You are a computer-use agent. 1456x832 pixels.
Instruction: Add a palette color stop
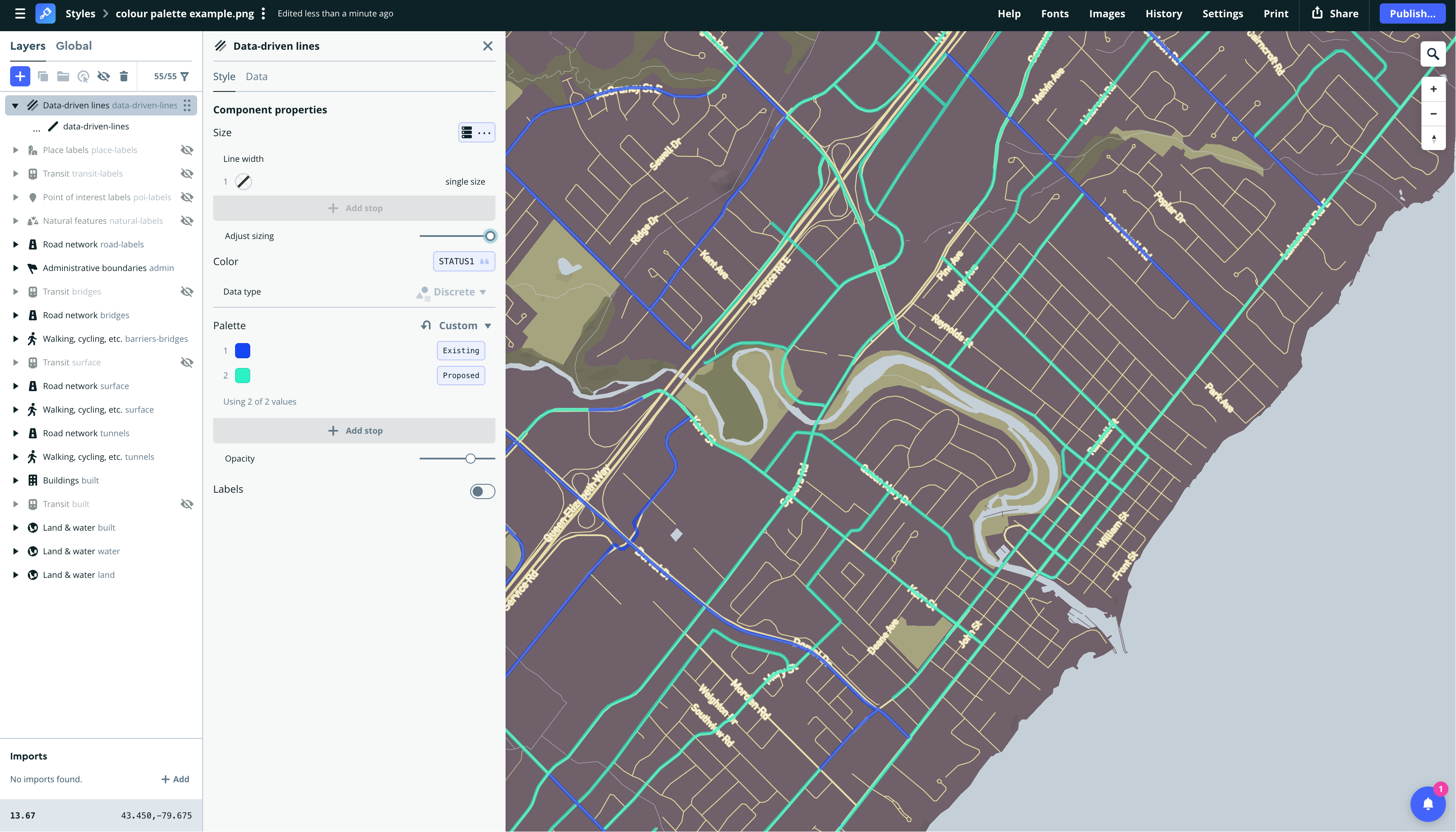354,430
